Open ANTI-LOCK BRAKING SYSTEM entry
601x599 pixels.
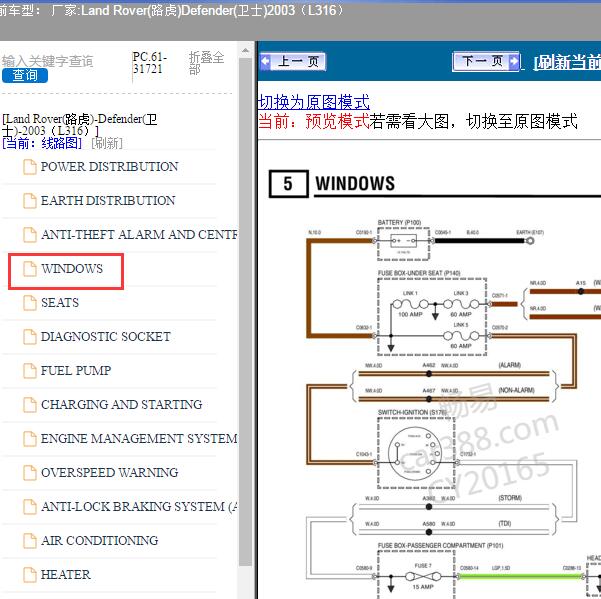(139, 506)
